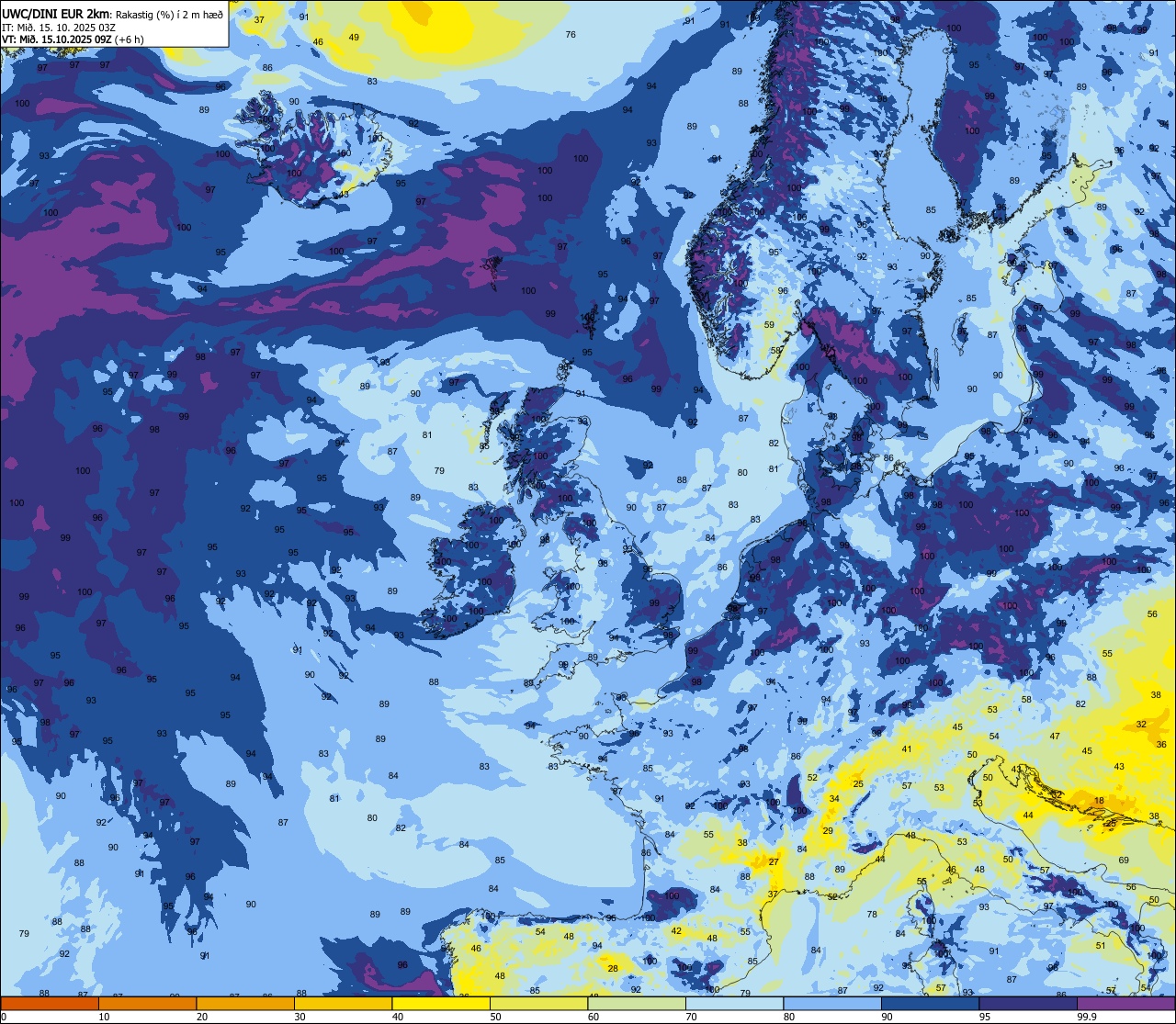Screen dimensions: 1176x1024
Task: Click the legend tick label 40
Action: (x=398, y=1017)
